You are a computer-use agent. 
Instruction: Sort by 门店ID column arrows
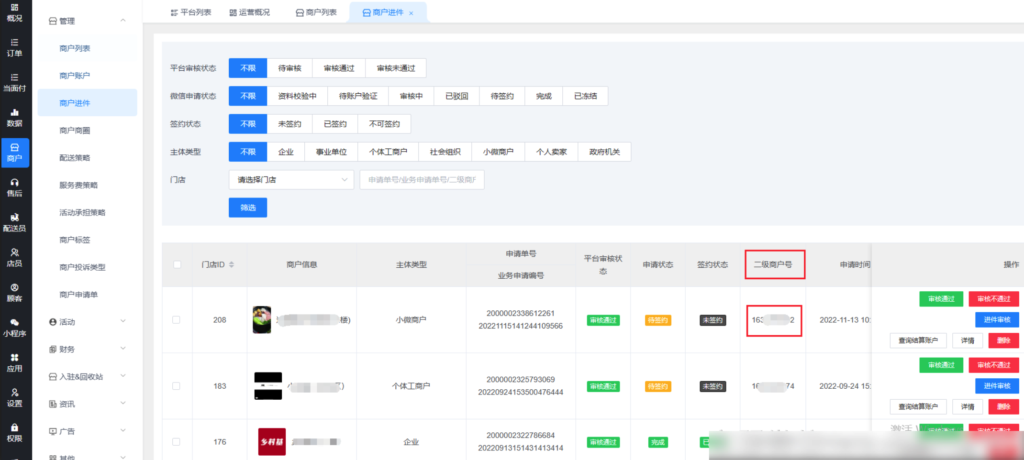click(x=231, y=265)
